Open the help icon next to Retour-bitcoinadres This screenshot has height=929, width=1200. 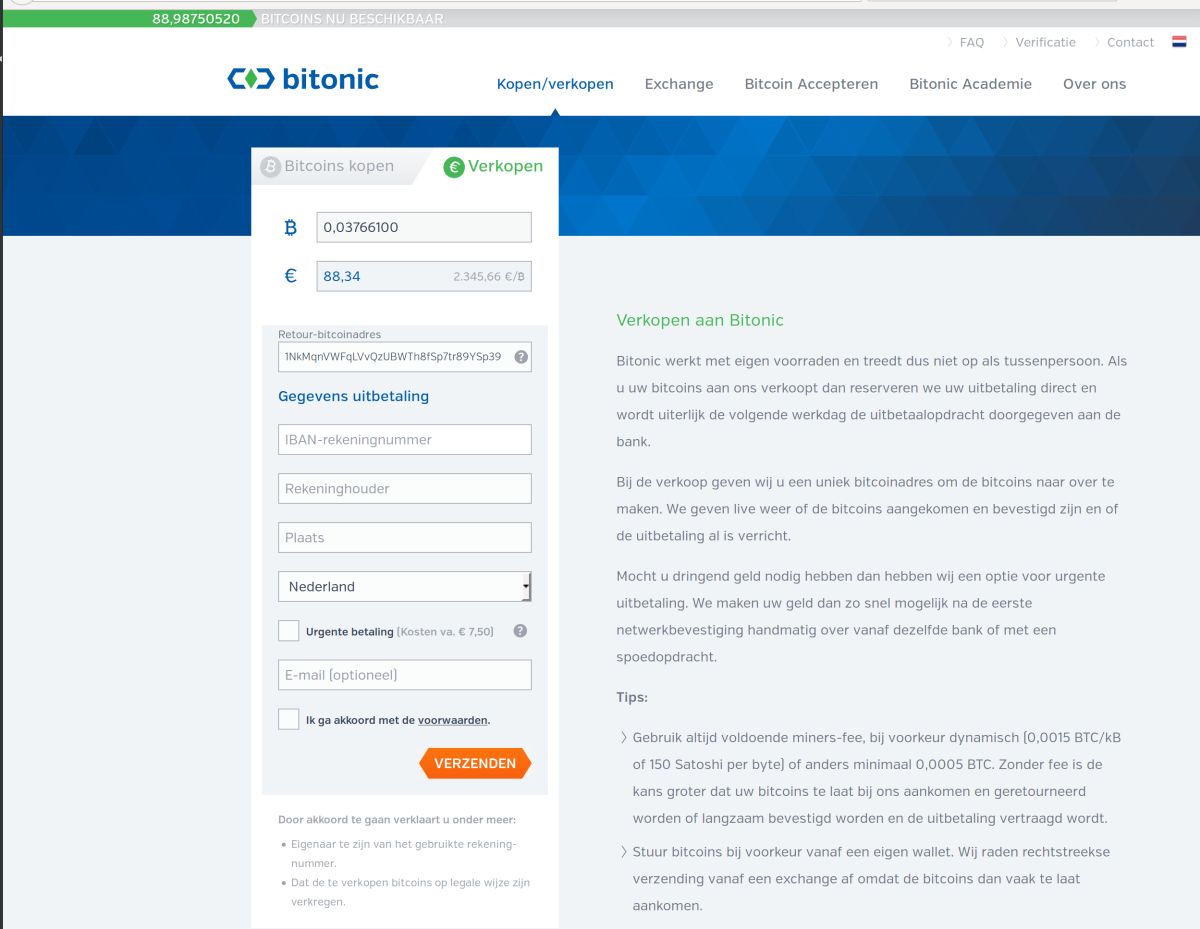click(520, 356)
